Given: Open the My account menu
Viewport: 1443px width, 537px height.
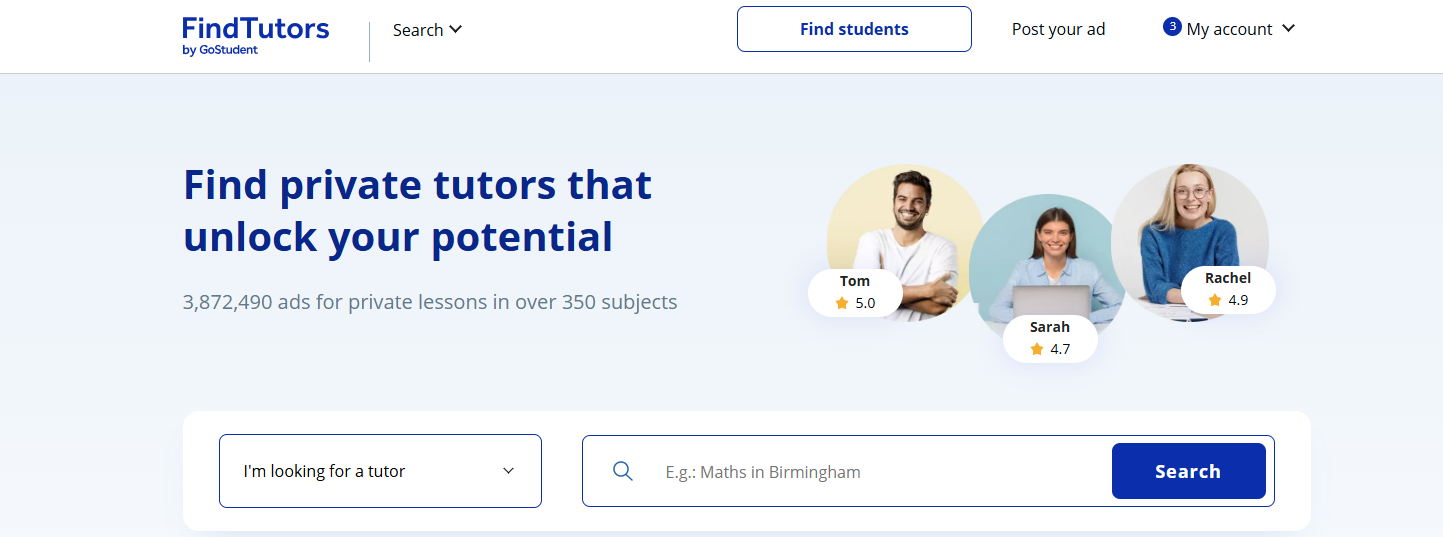Looking at the screenshot, I should (x=1229, y=30).
